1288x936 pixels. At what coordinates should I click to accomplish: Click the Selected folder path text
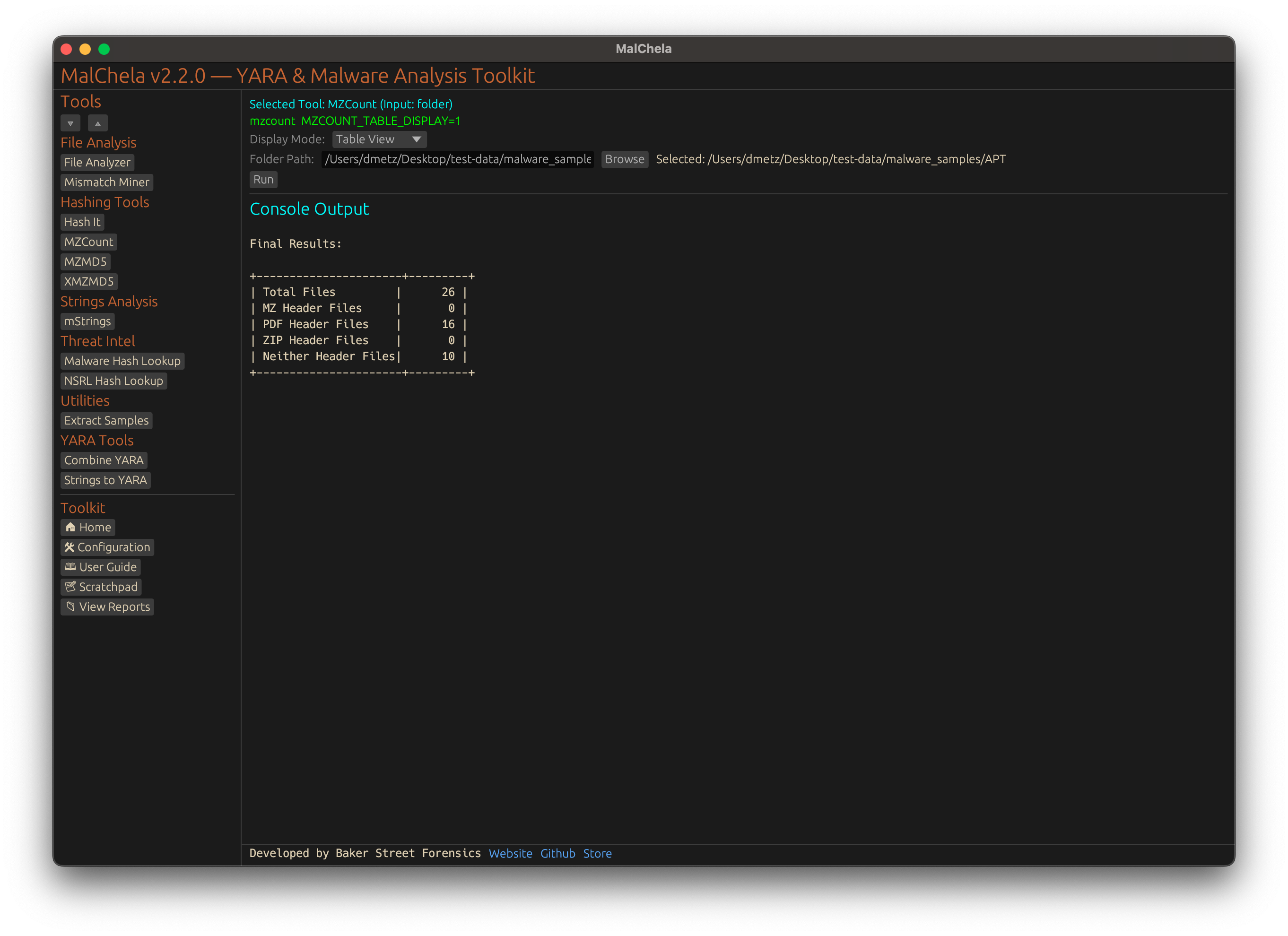point(831,159)
